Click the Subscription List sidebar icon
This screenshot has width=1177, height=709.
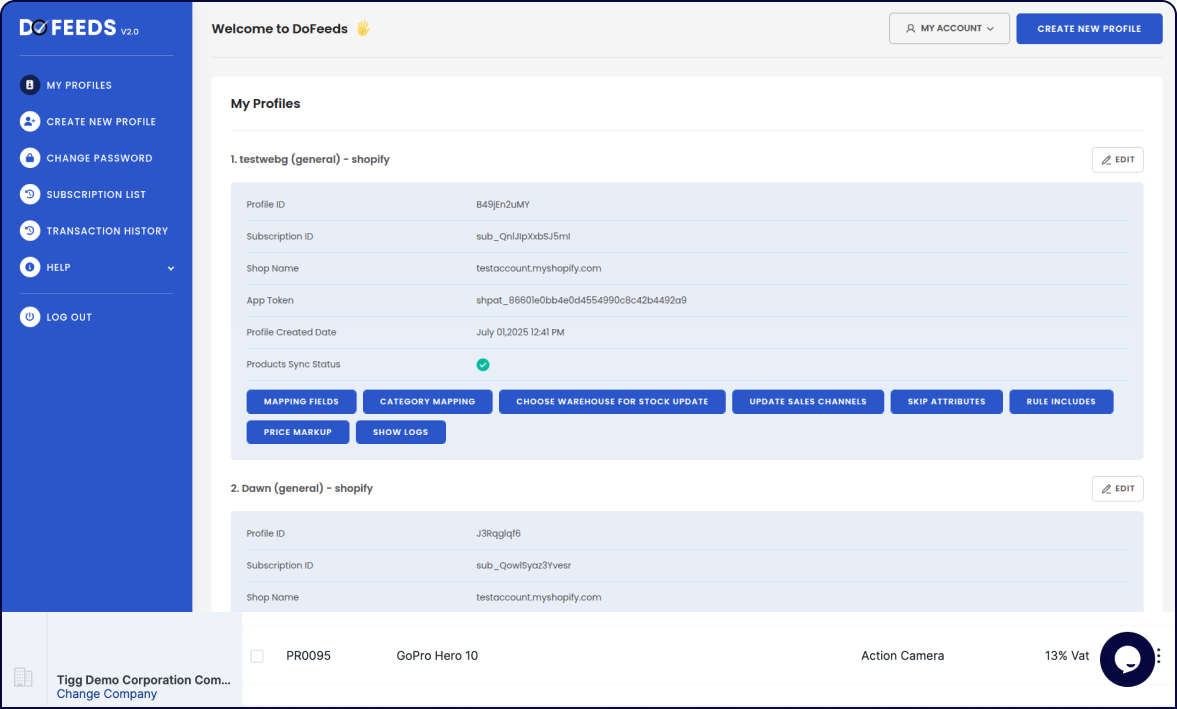[29, 194]
